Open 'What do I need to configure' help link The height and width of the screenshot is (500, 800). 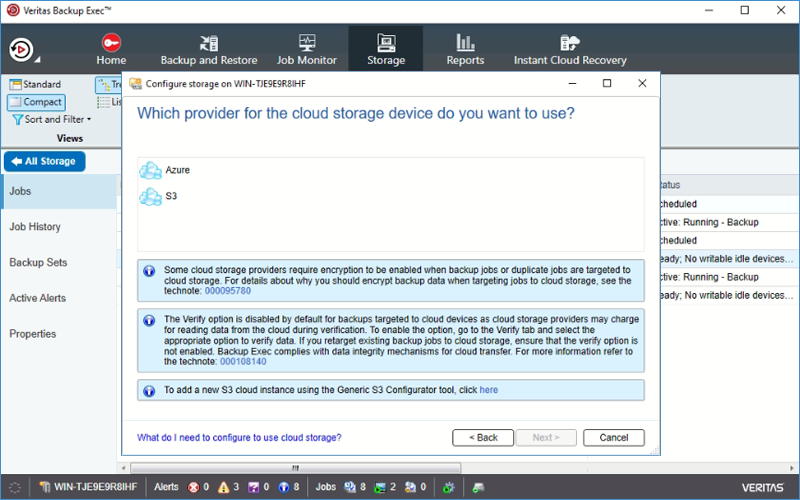[239, 438]
